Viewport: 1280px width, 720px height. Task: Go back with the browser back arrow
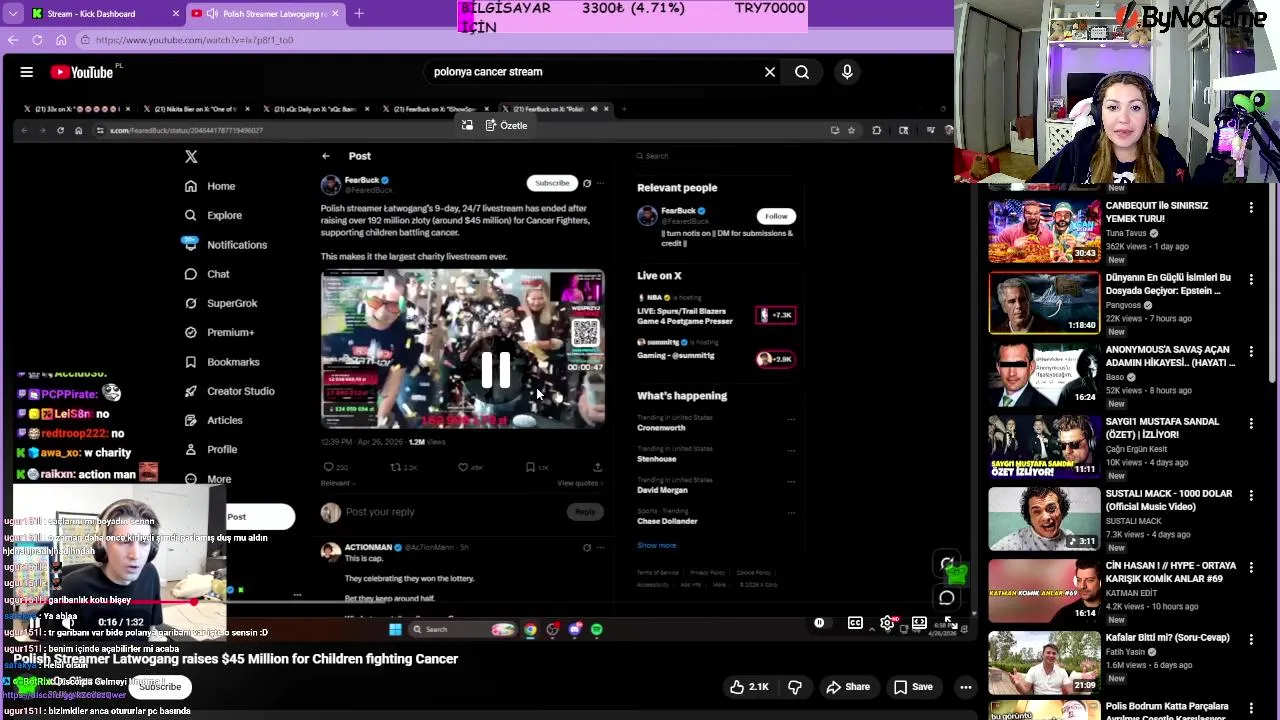click(13, 40)
